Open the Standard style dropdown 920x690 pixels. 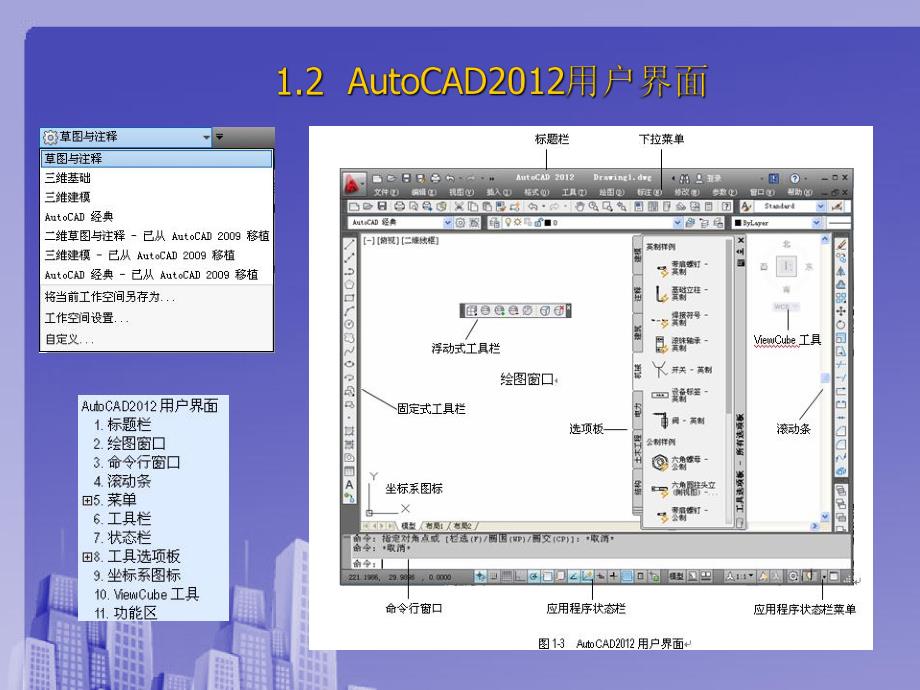point(819,206)
